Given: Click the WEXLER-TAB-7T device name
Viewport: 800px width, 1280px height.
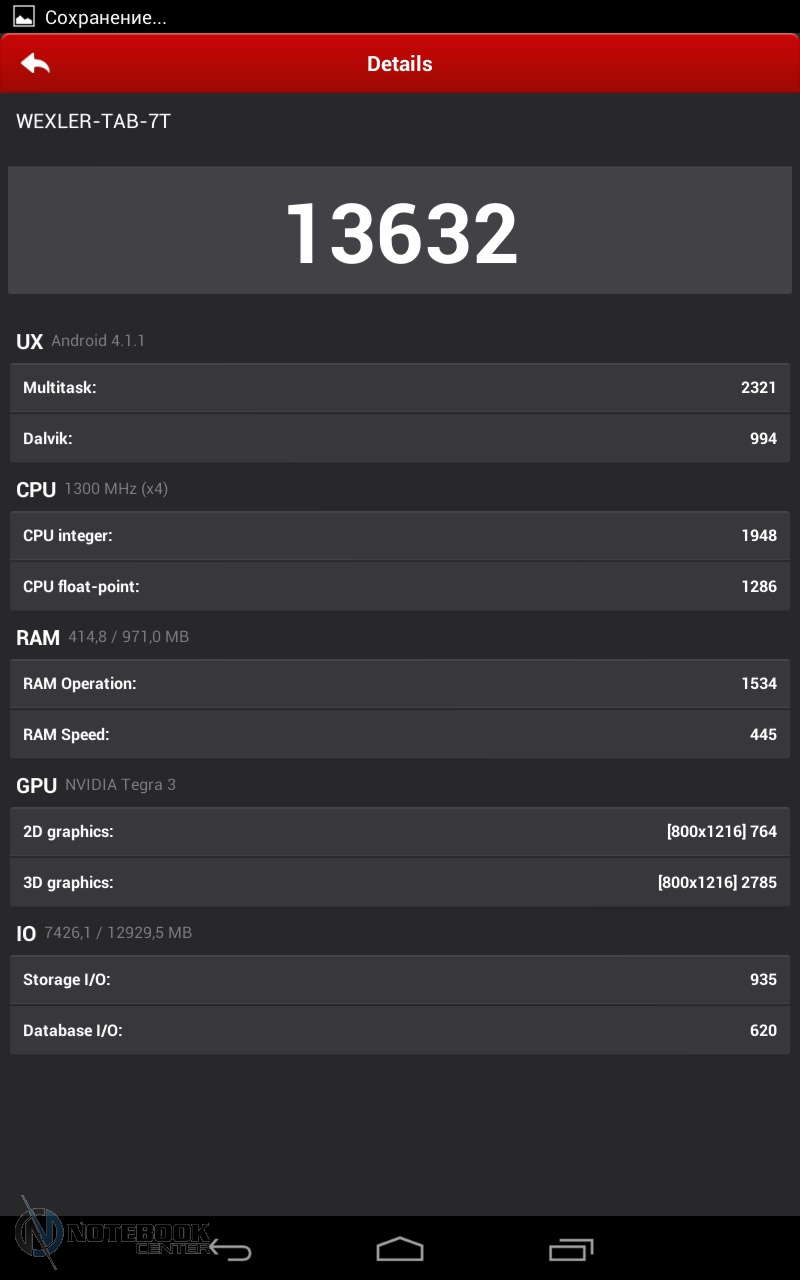Looking at the screenshot, I should [94, 122].
